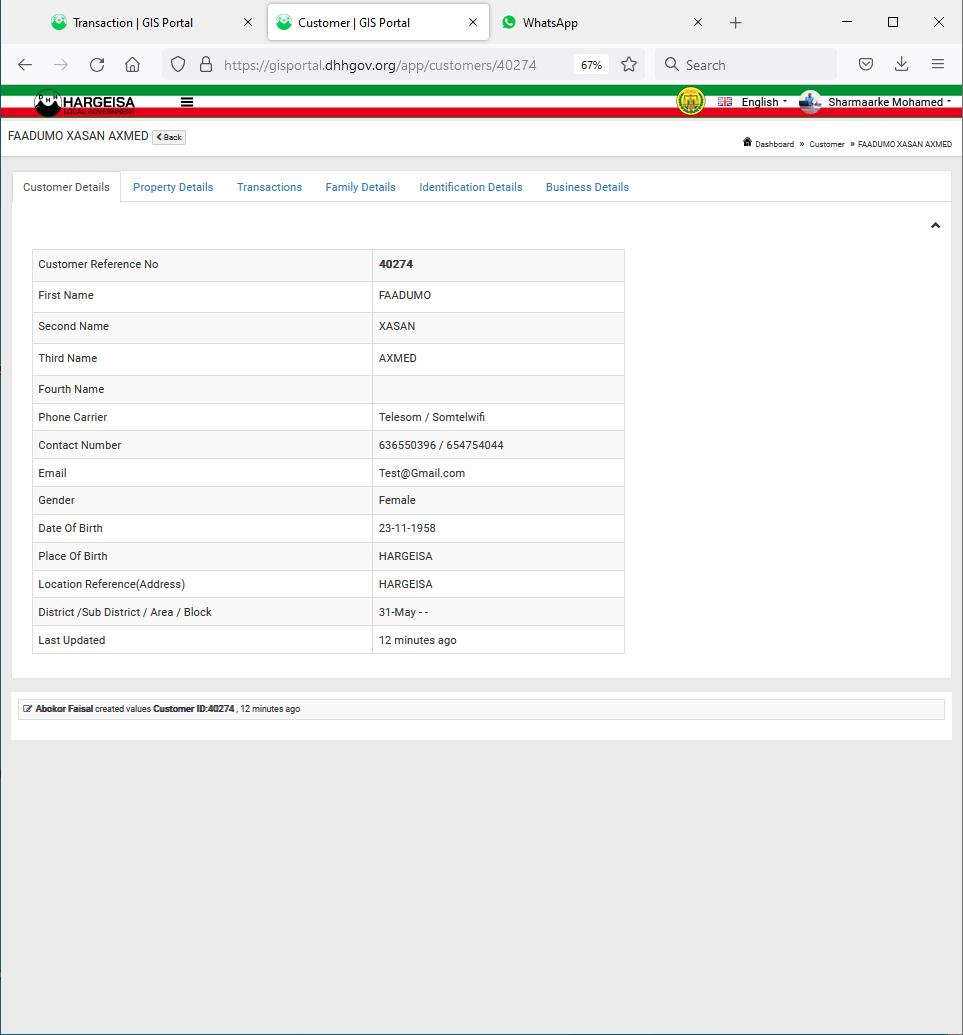Select Telesom / Somtelwifi carrier value

coord(432,417)
